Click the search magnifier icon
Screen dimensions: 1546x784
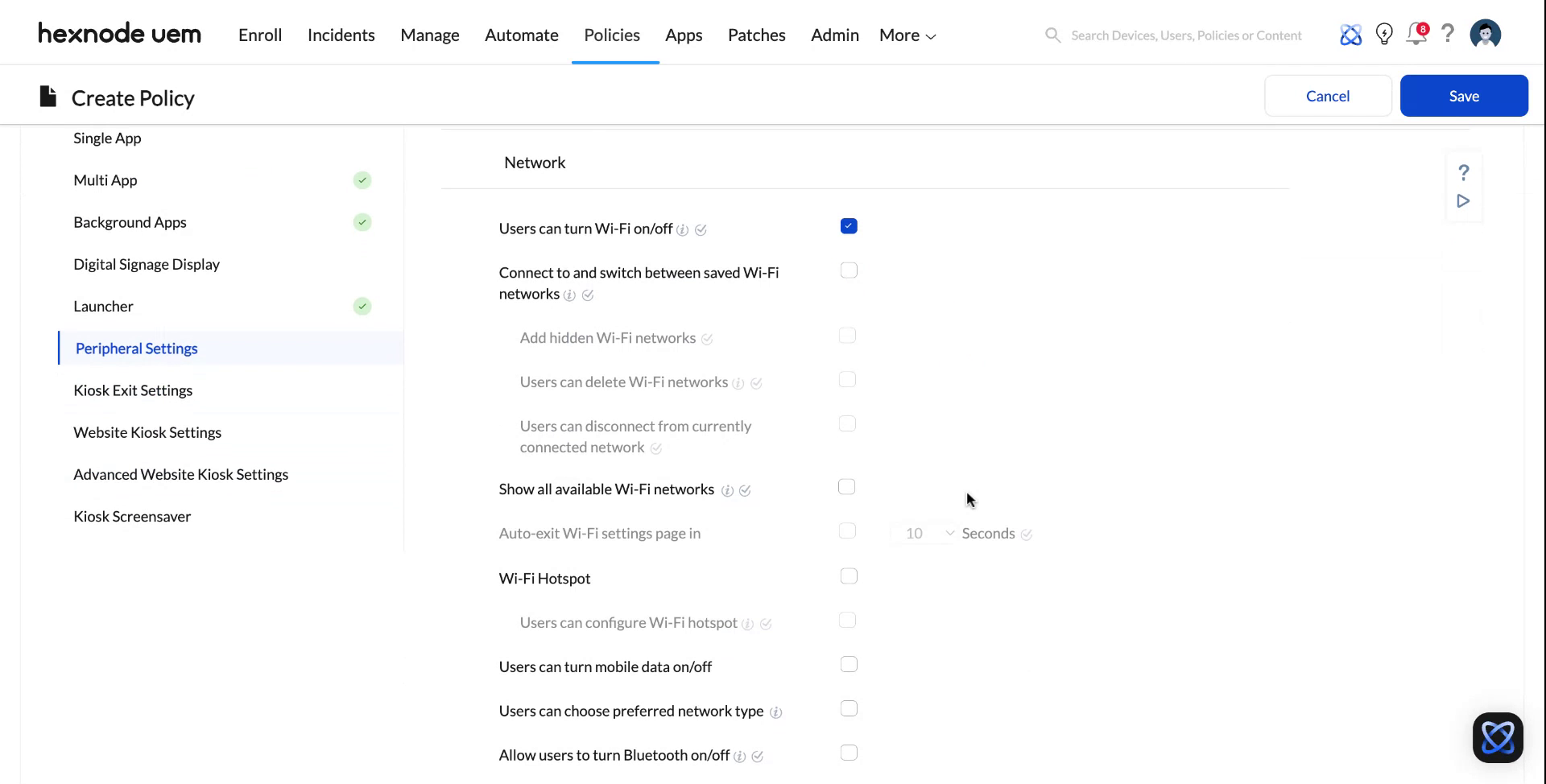click(x=1052, y=35)
